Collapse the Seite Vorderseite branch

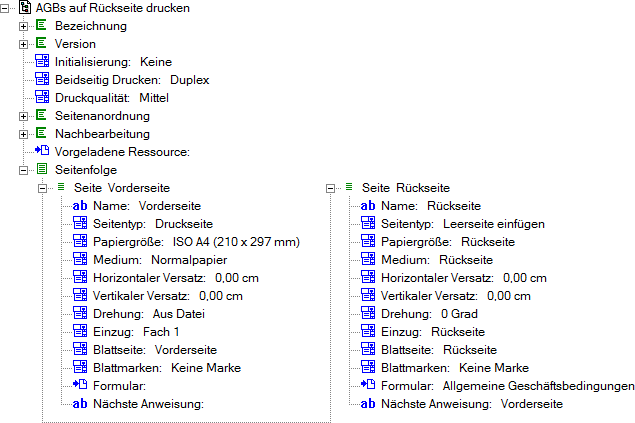click(42, 188)
